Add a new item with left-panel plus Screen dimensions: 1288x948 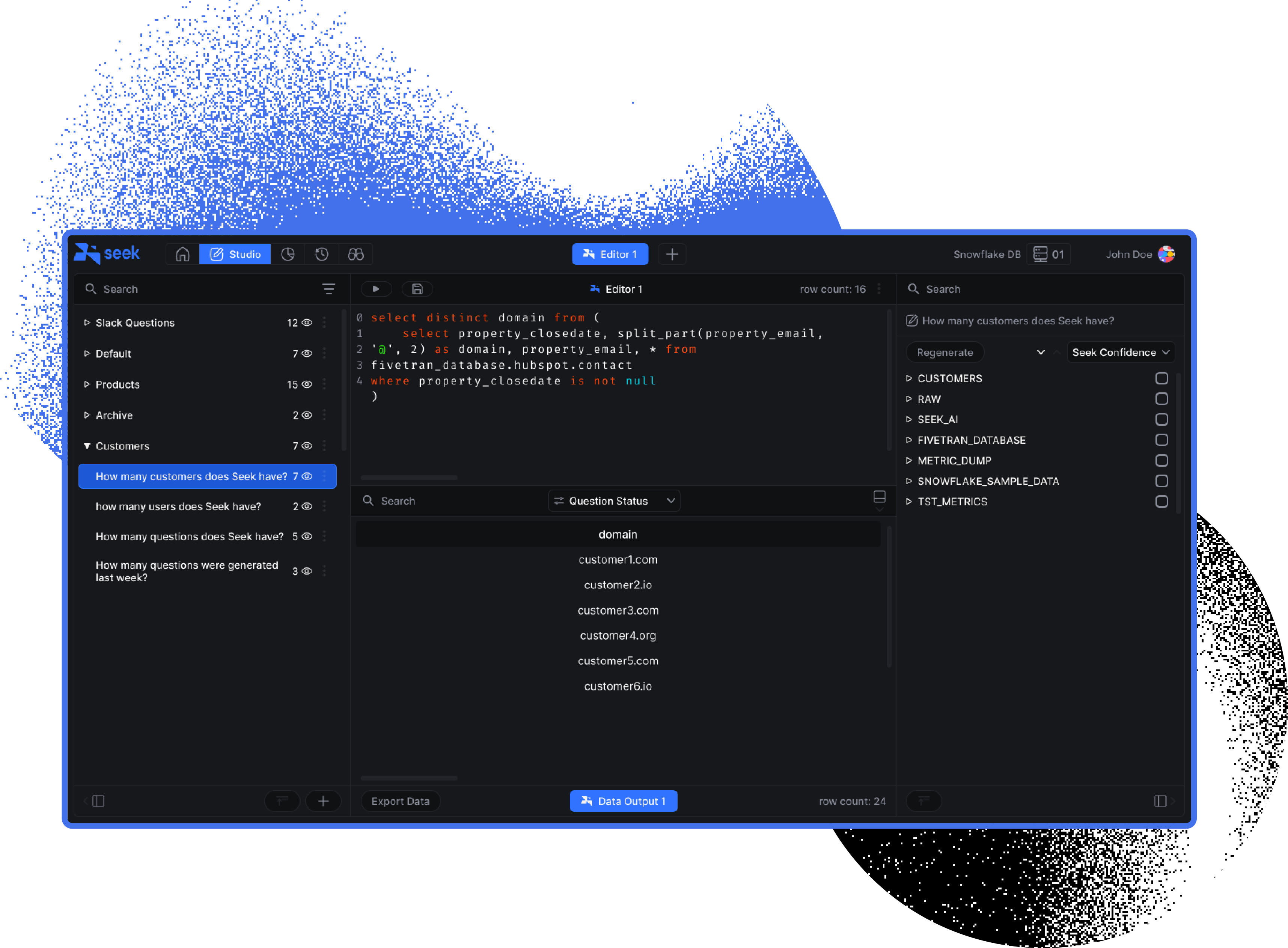click(x=323, y=801)
